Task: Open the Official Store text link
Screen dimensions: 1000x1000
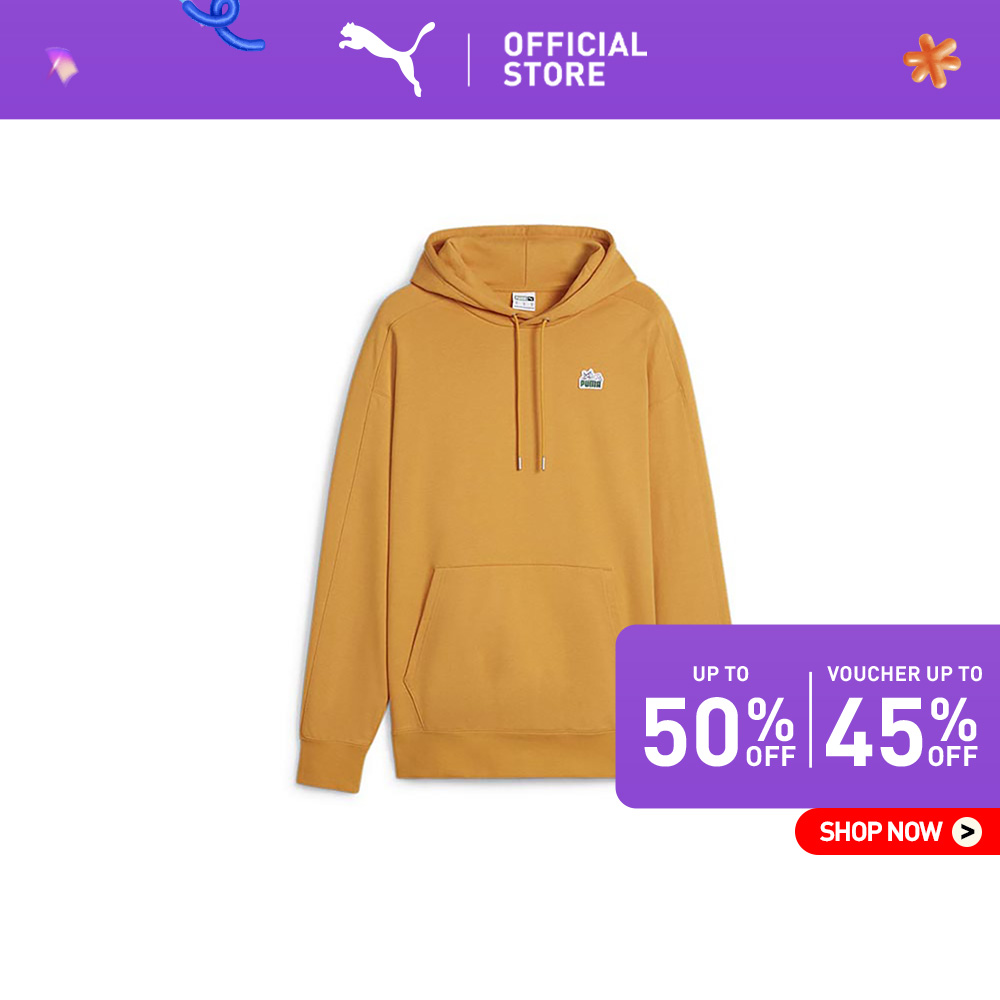Action: pyautogui.click(x=575, y=59)
